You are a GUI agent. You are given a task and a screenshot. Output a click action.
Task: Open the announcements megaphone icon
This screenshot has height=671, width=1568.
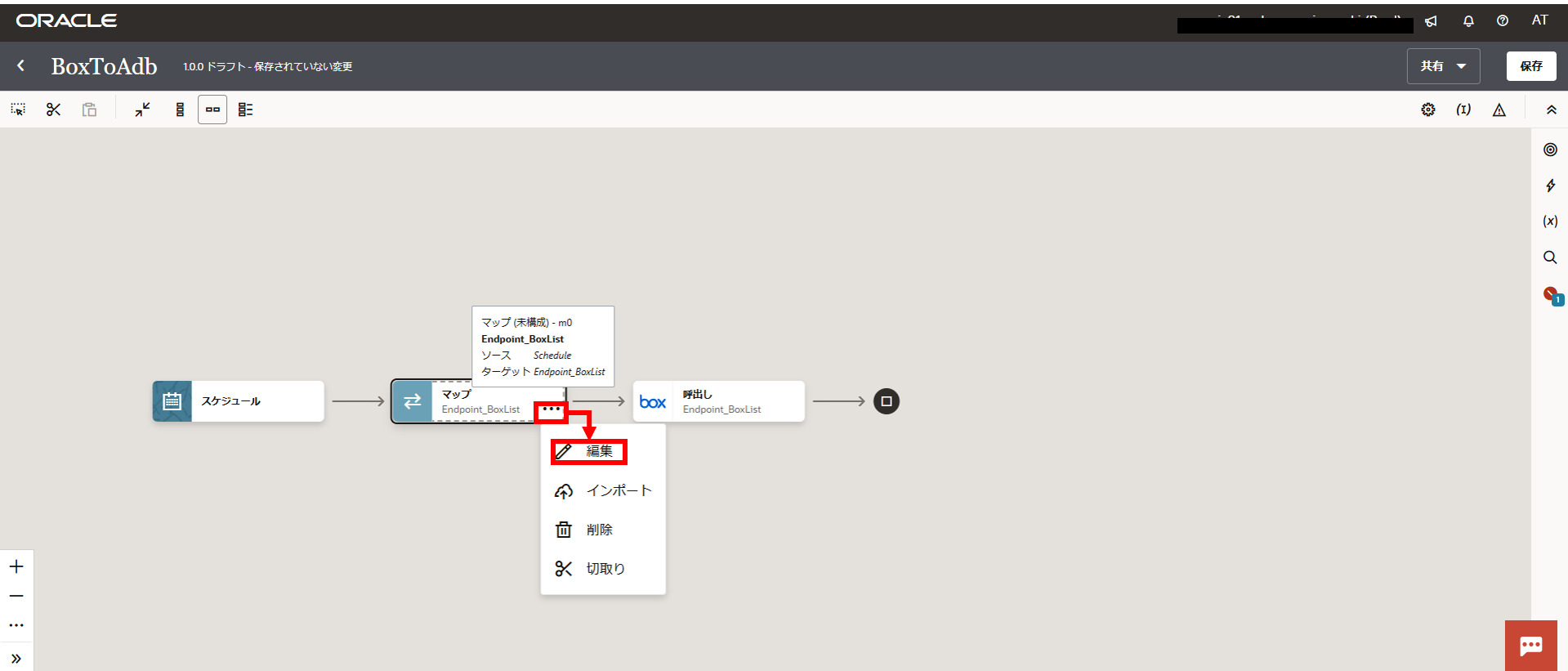[1431, 21]
